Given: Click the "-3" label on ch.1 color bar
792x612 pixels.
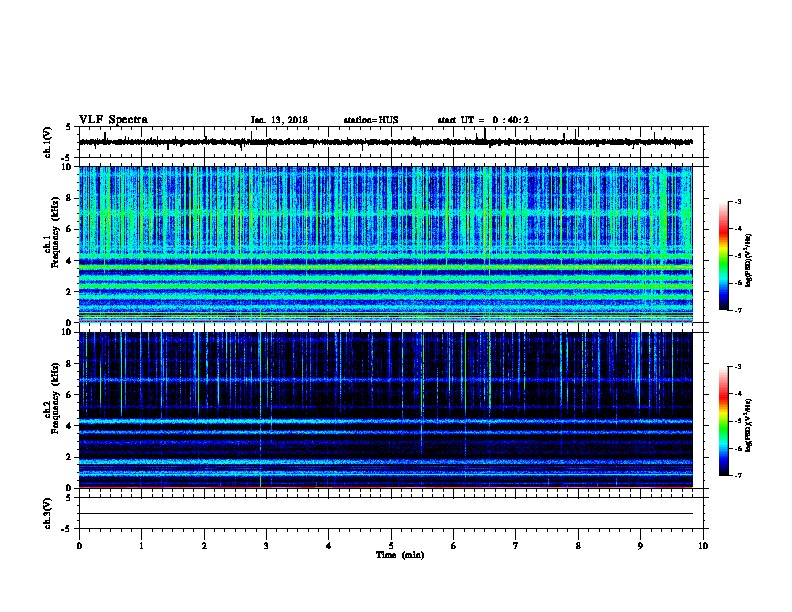Looking at the screenshot, I should (x=737, y=201).
